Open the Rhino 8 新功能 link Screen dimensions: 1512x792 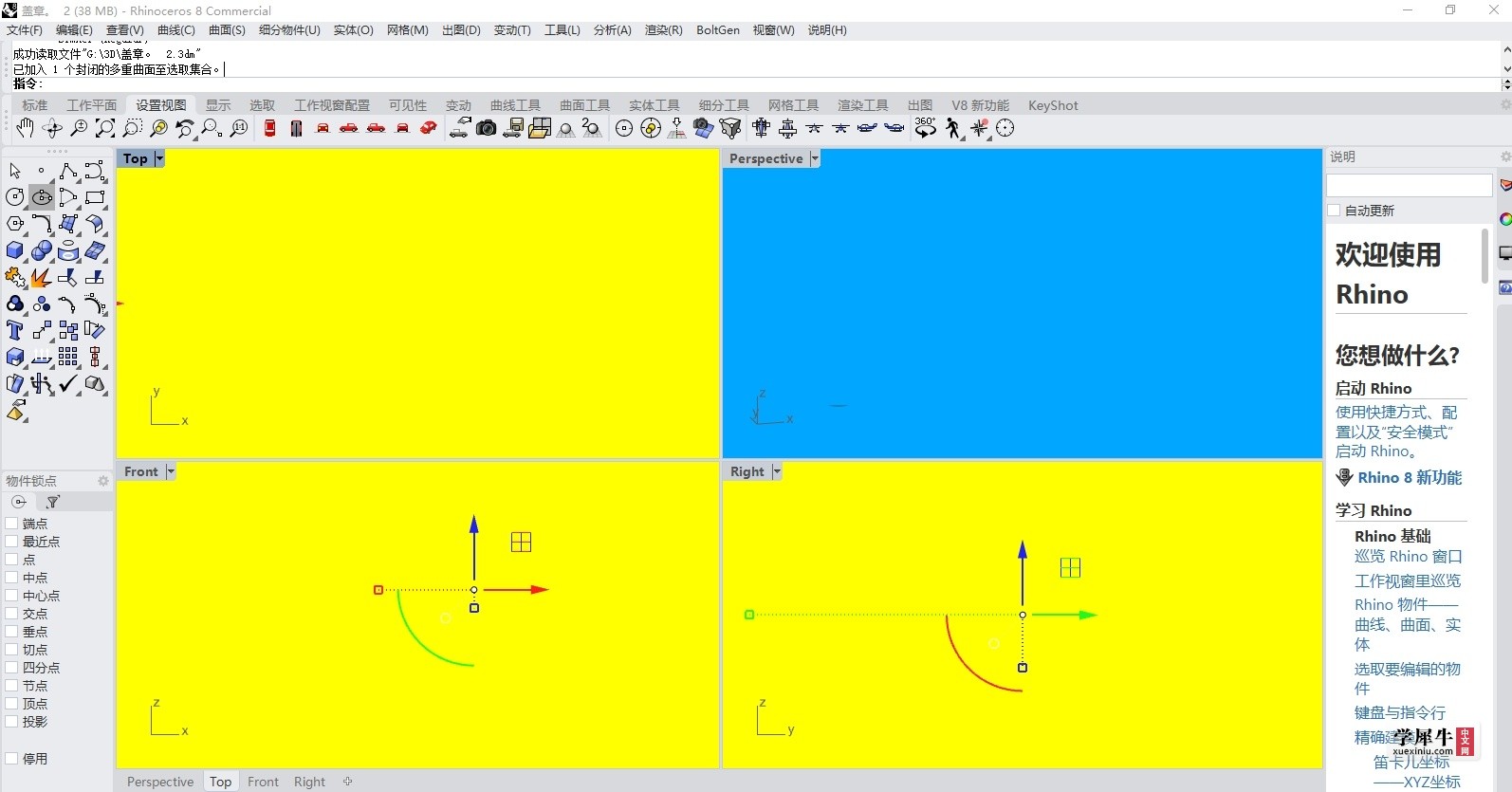point(1410,478)
